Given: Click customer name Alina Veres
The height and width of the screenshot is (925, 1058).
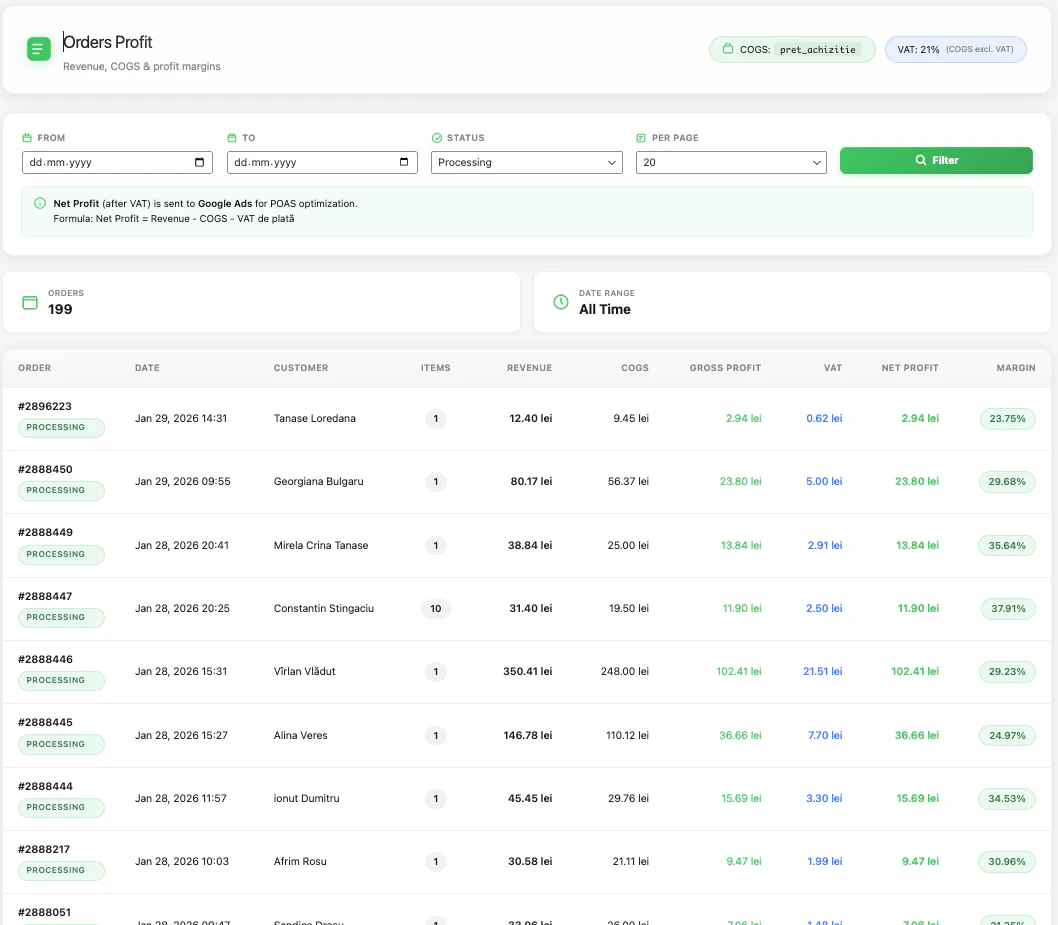Looking at the screenshot, I should tap(300, 735).
